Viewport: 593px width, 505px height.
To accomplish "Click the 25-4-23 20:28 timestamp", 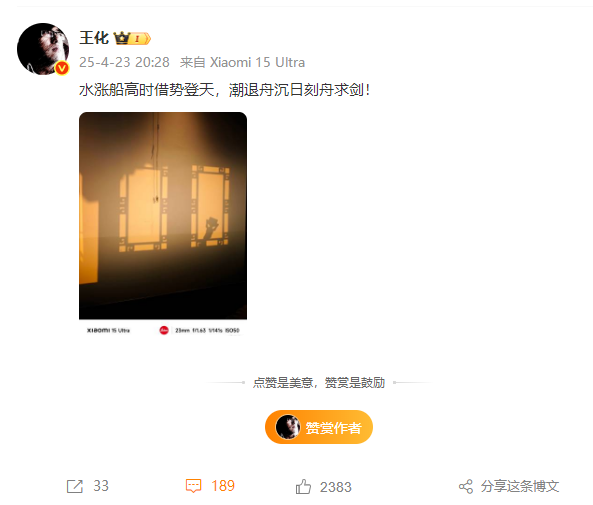I will [124, 62].
